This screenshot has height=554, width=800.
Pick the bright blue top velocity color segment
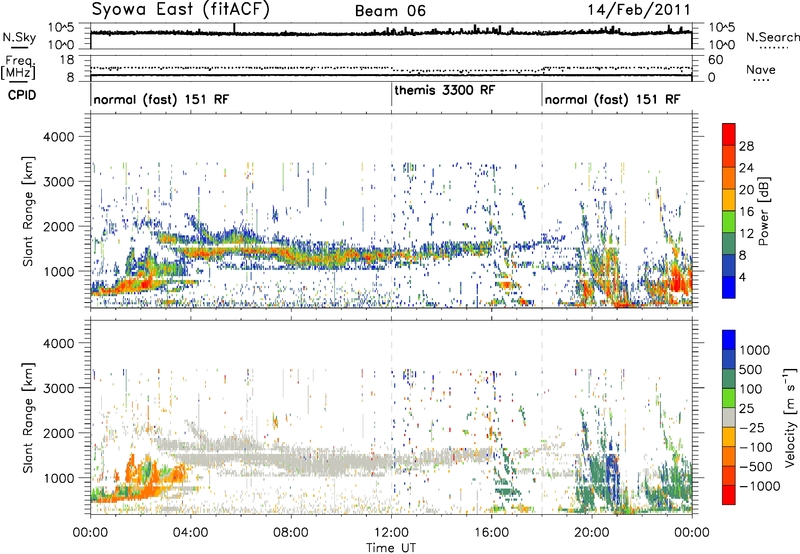tap(729, 340)
